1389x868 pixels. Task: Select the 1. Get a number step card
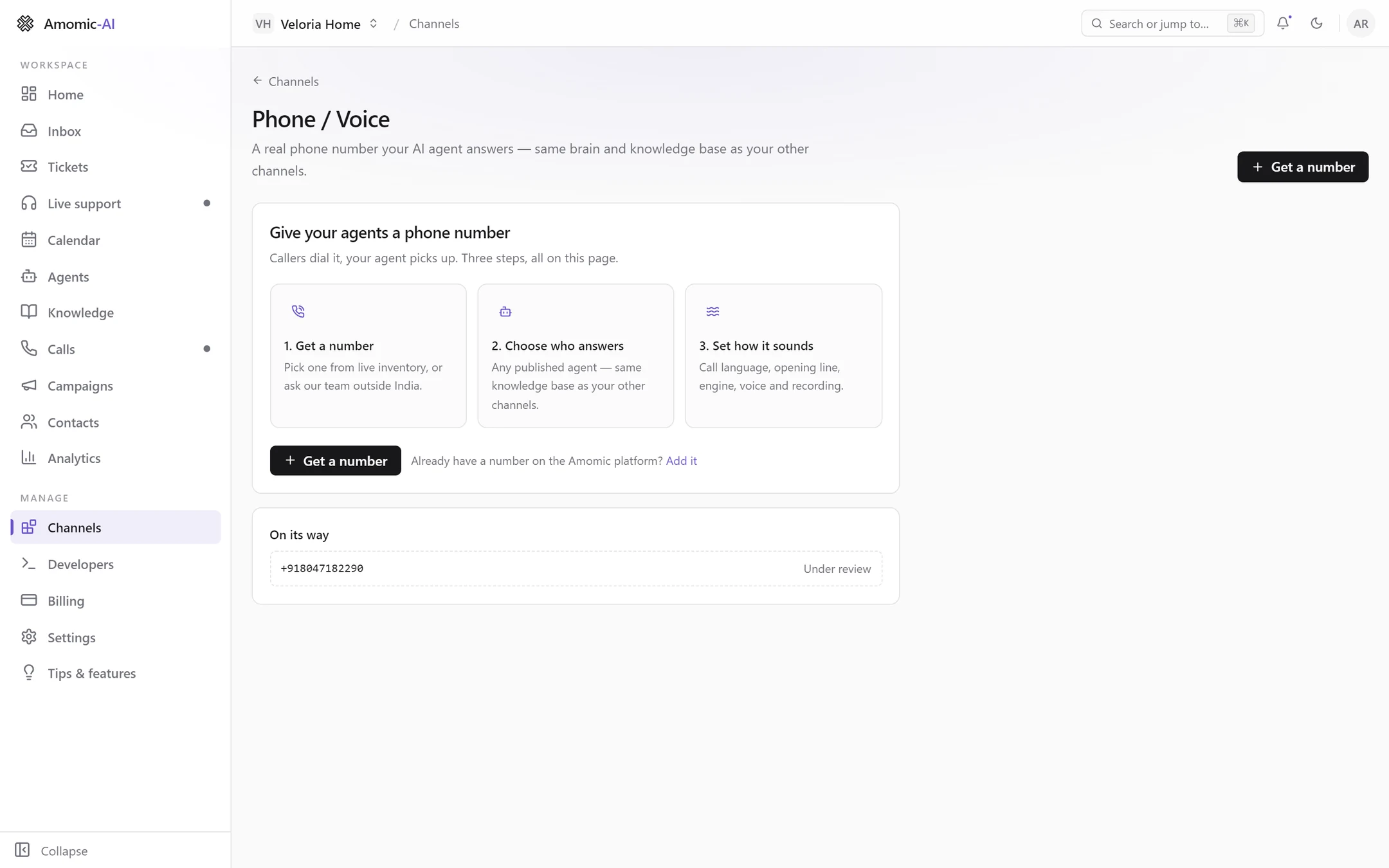coord(368,356)
